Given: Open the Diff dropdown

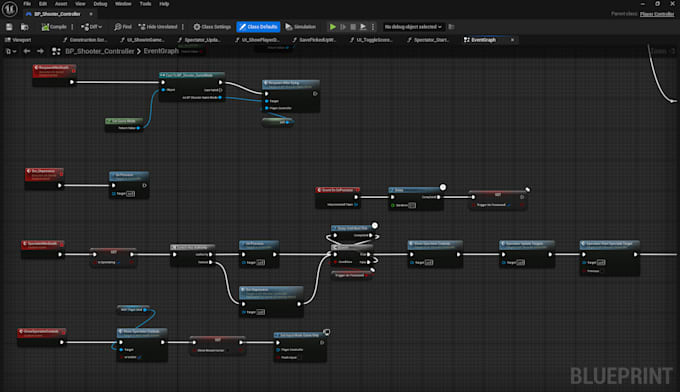Looking at the screenshot, I should pyautogui.click(x=92, y=27).
